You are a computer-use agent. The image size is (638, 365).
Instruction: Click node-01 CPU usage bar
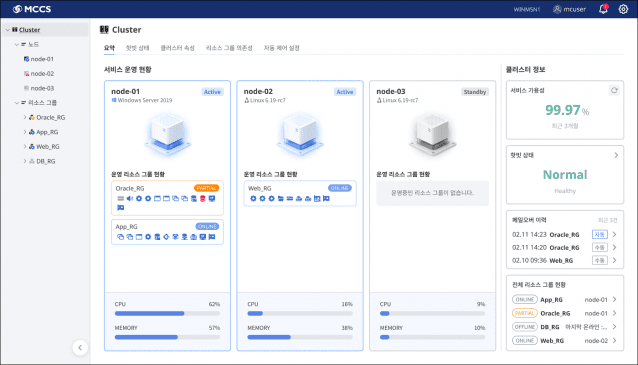coord(167,314)
